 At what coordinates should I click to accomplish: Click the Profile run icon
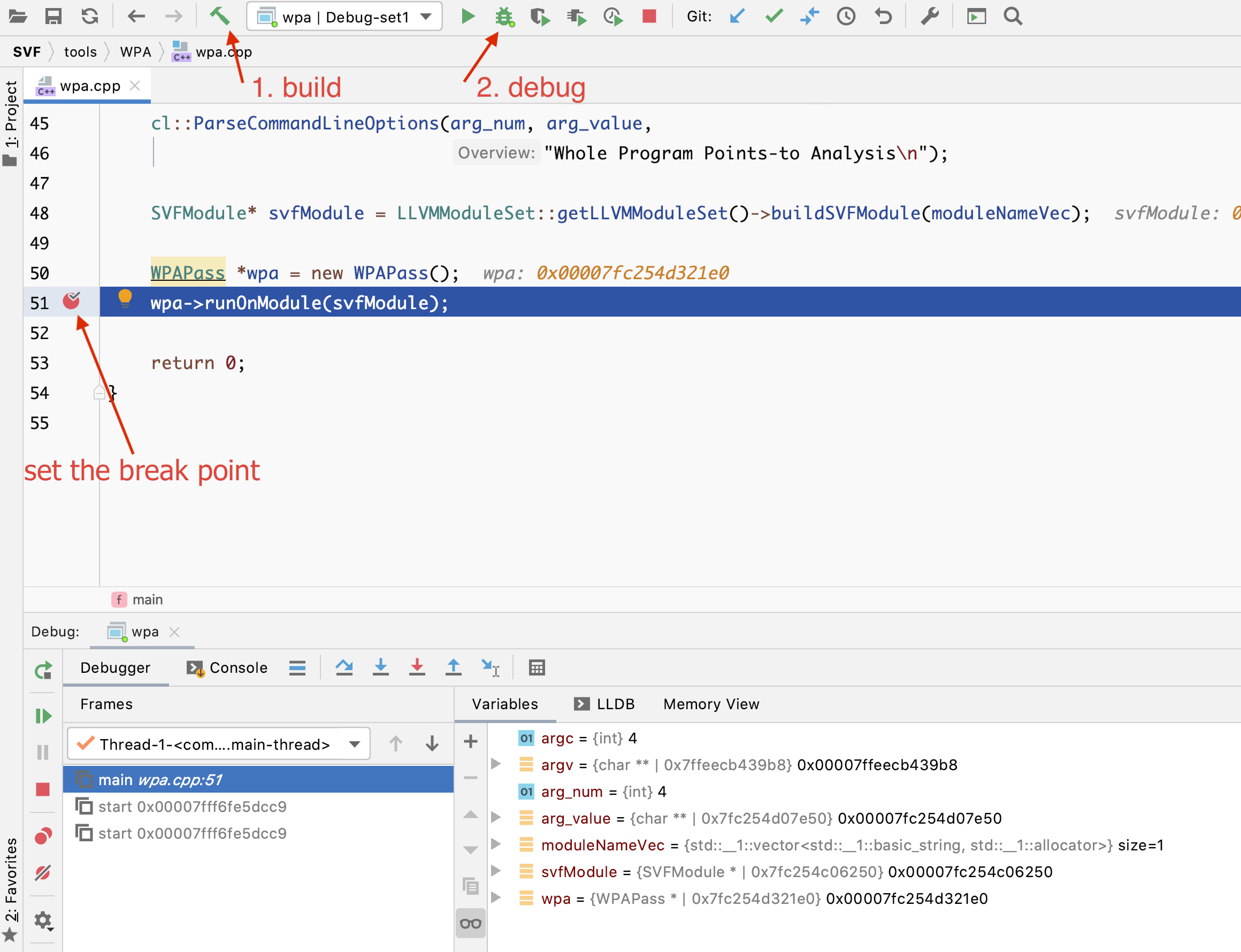coord(613,17)
